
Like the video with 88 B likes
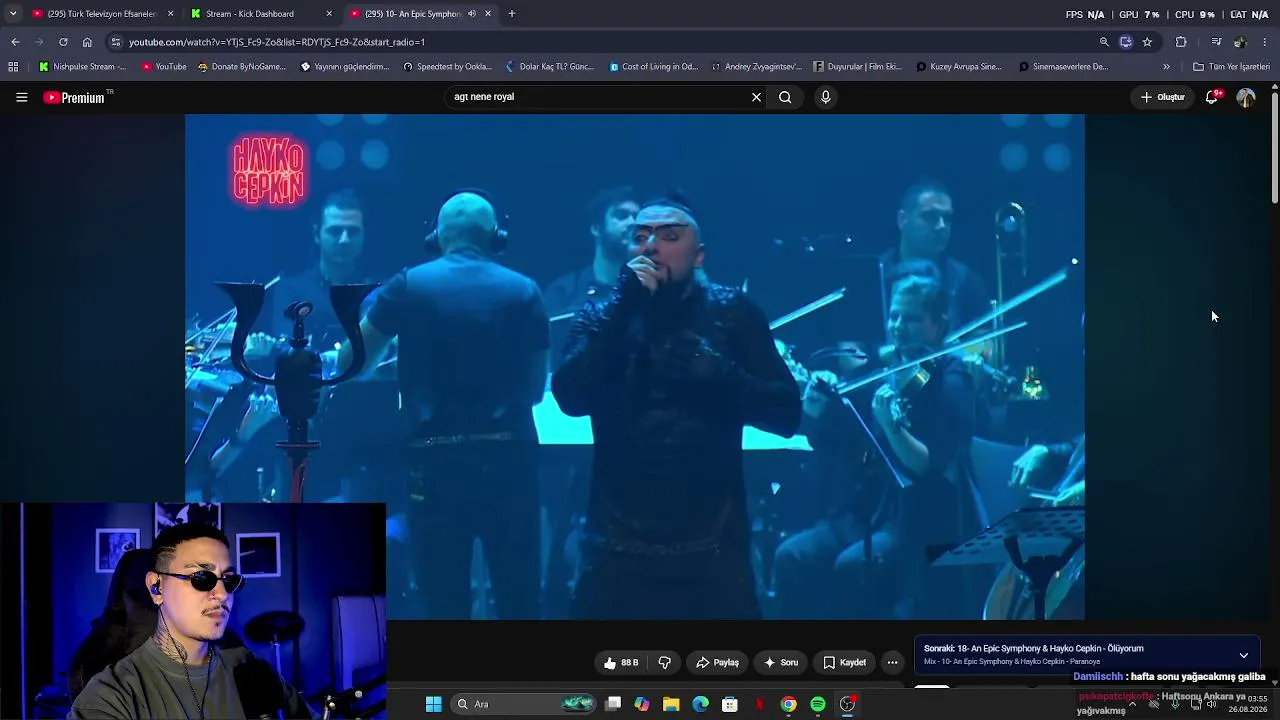click(x=621, y=662)
